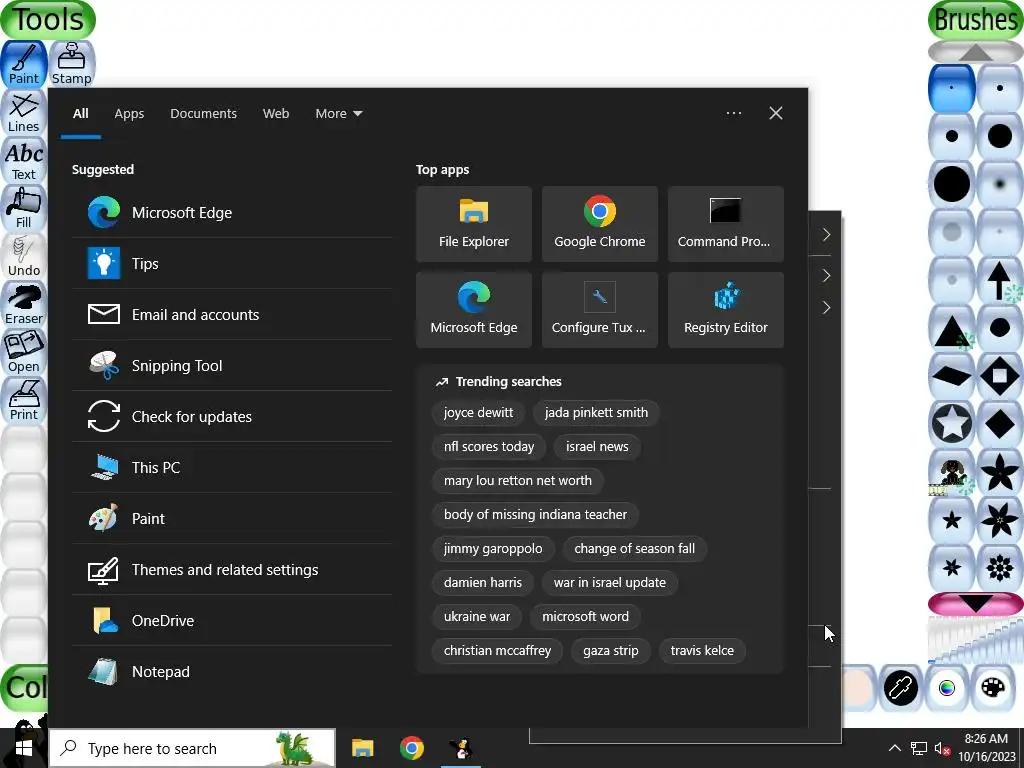Search trending 'nfl scores today'
Viewport: 1024px width, 768px height.
[488, 447]
